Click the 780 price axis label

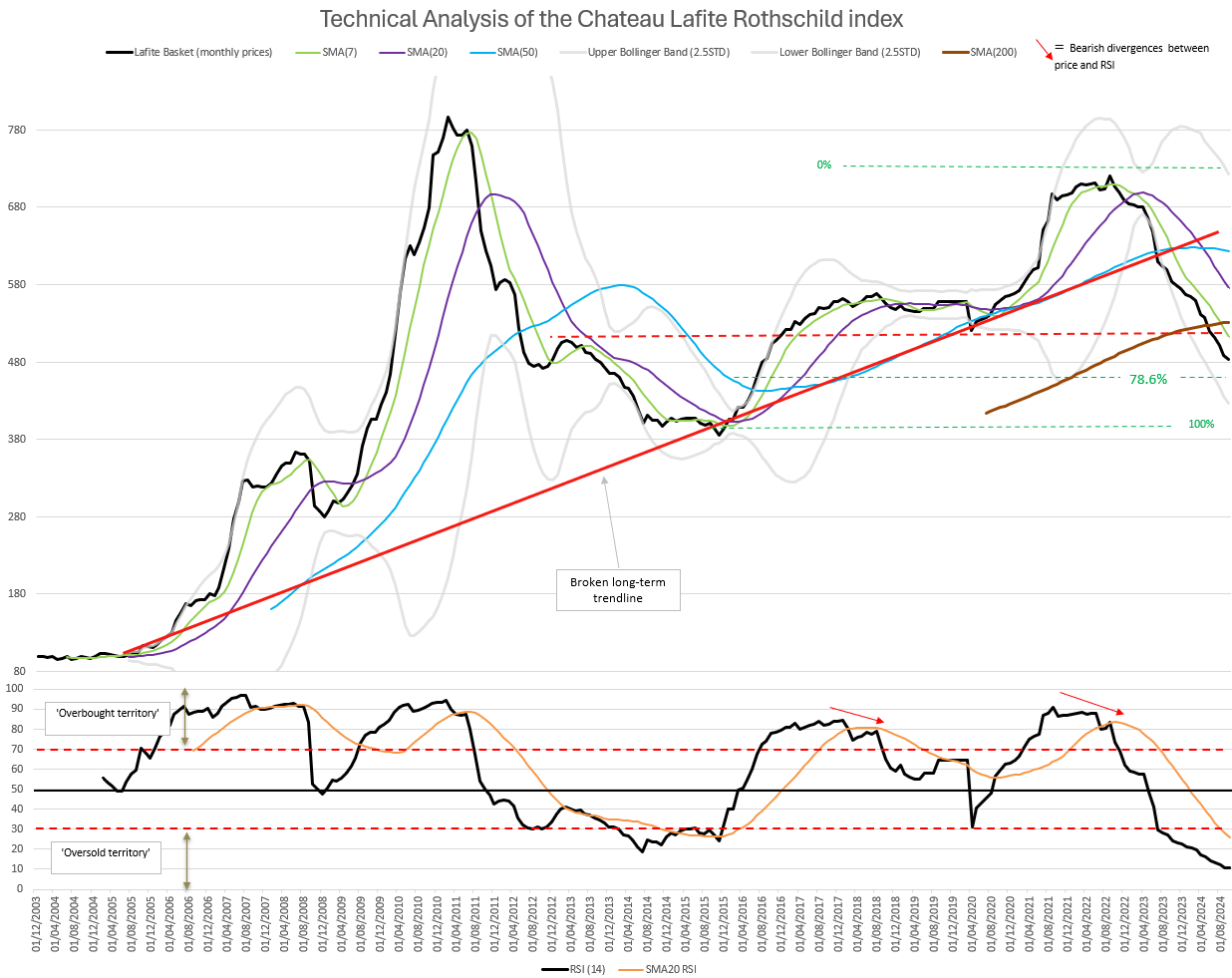click(x=16, y=130)
